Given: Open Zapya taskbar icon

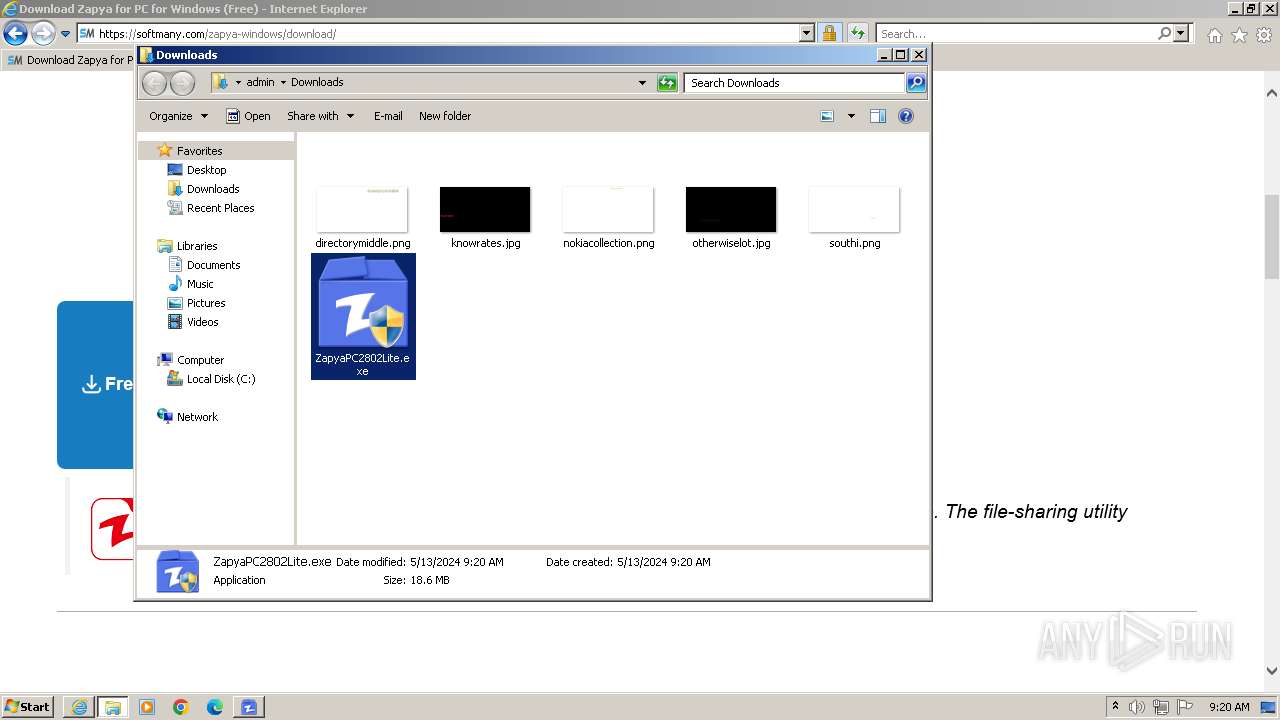Looking at the screenshot, I should (x=249, y=707).
